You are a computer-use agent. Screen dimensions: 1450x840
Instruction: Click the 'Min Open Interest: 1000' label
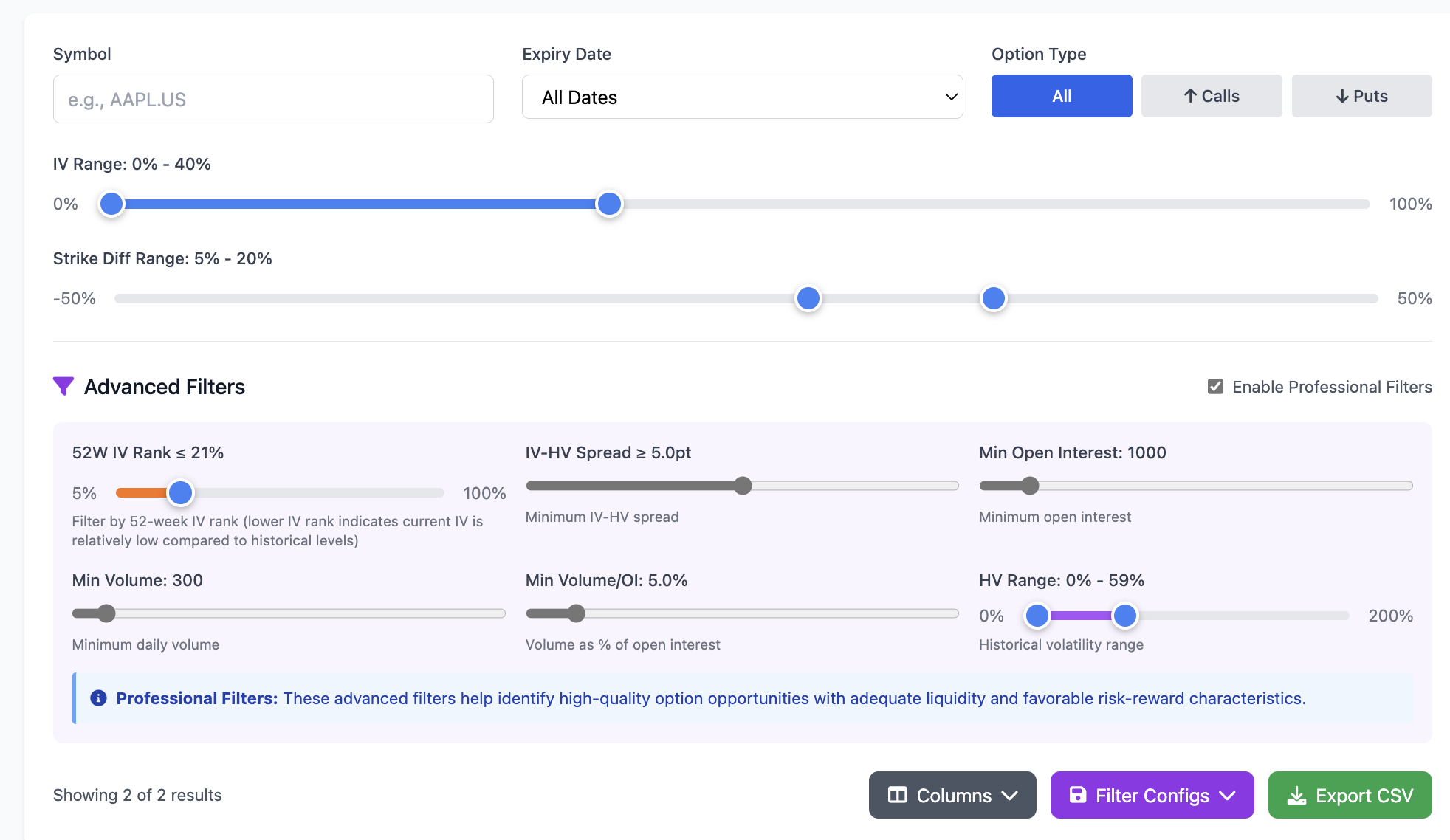[1073, 452]
